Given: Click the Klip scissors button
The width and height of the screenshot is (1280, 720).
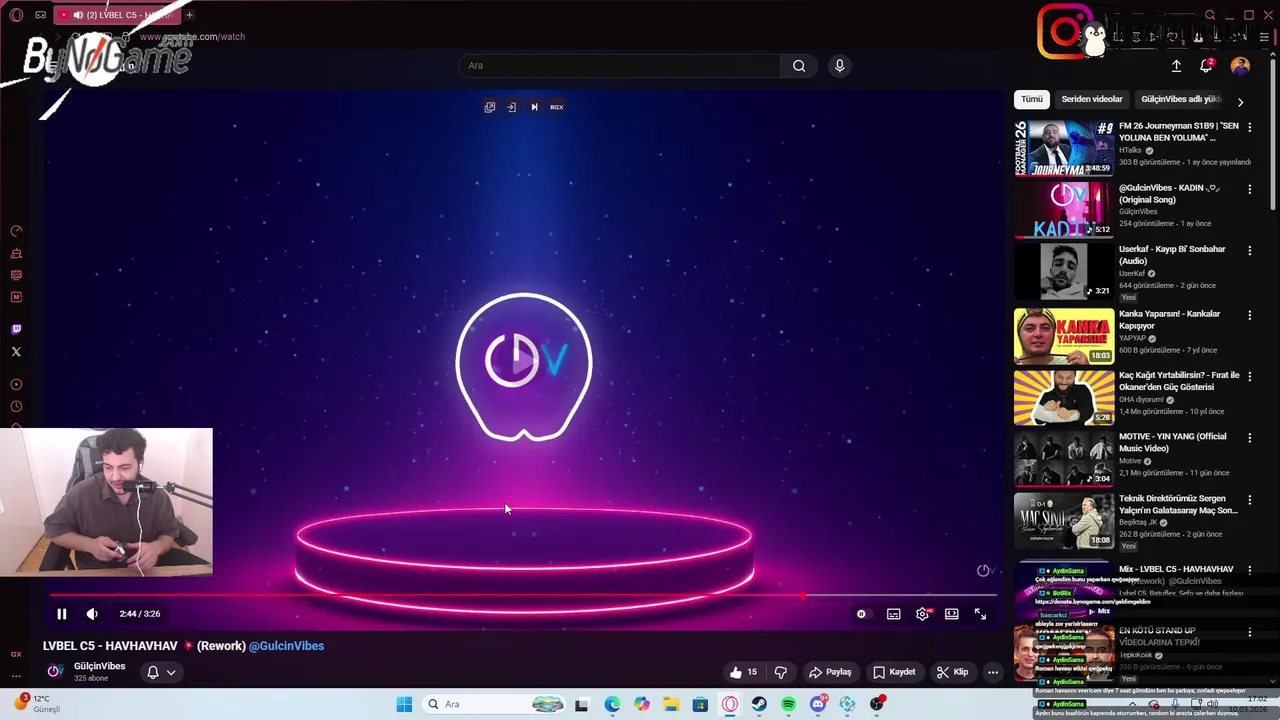Looking at the screenshot, I should click(x=952, y=672).
